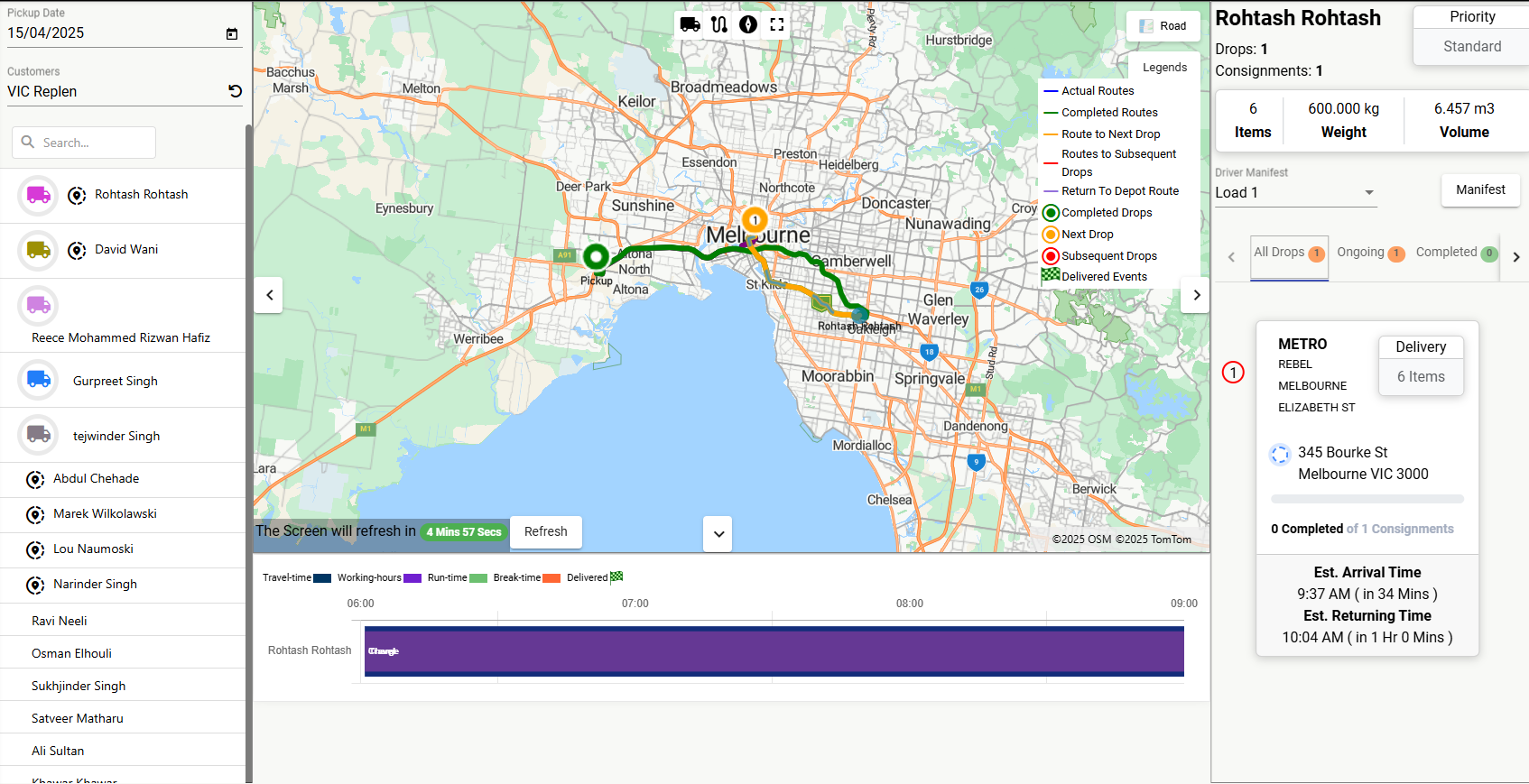Collapse the left panel with arrow button
The width and height of the screenshot is (1529, 784).
(269, 295)
